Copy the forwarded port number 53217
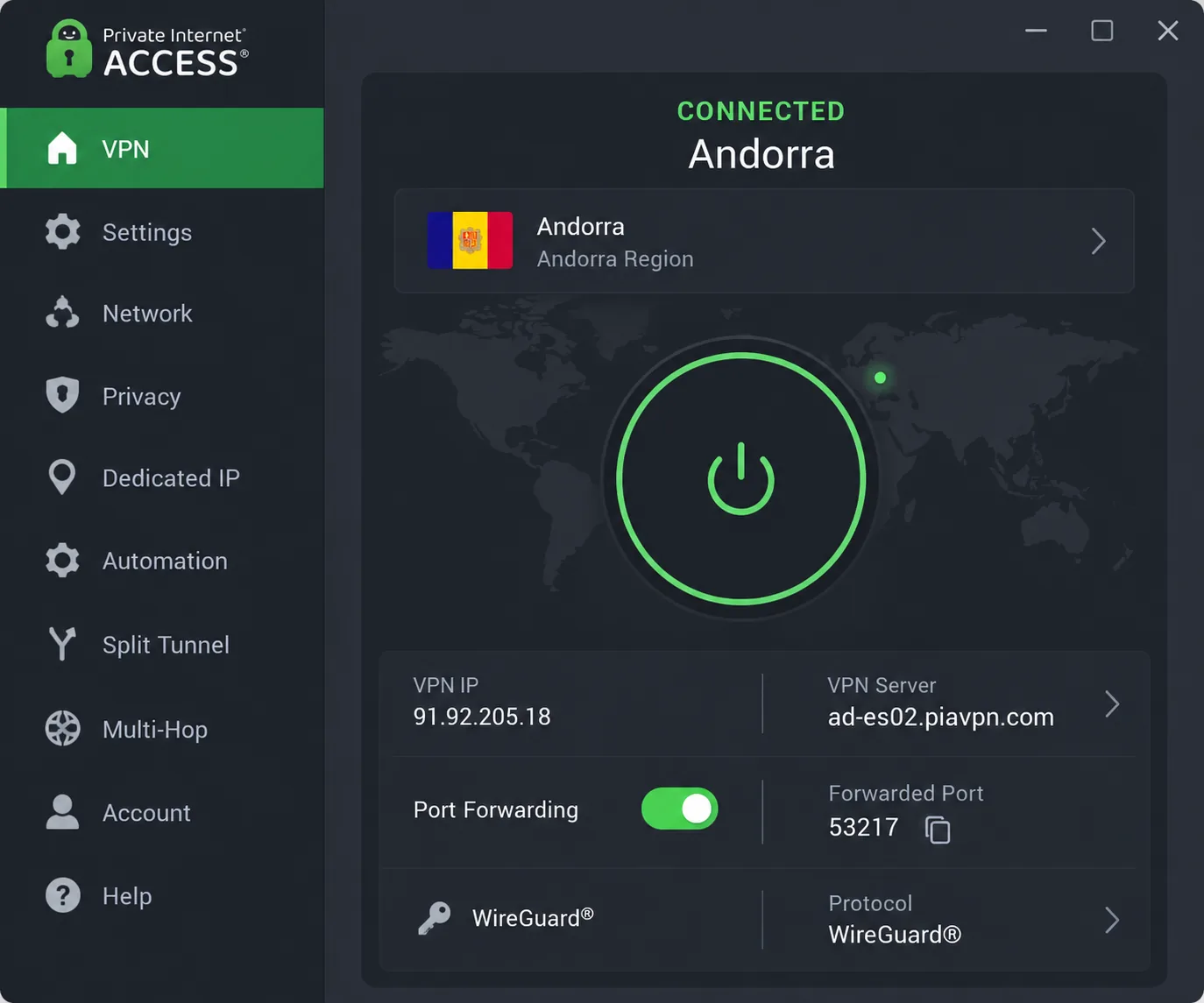 tap(938, 829)
